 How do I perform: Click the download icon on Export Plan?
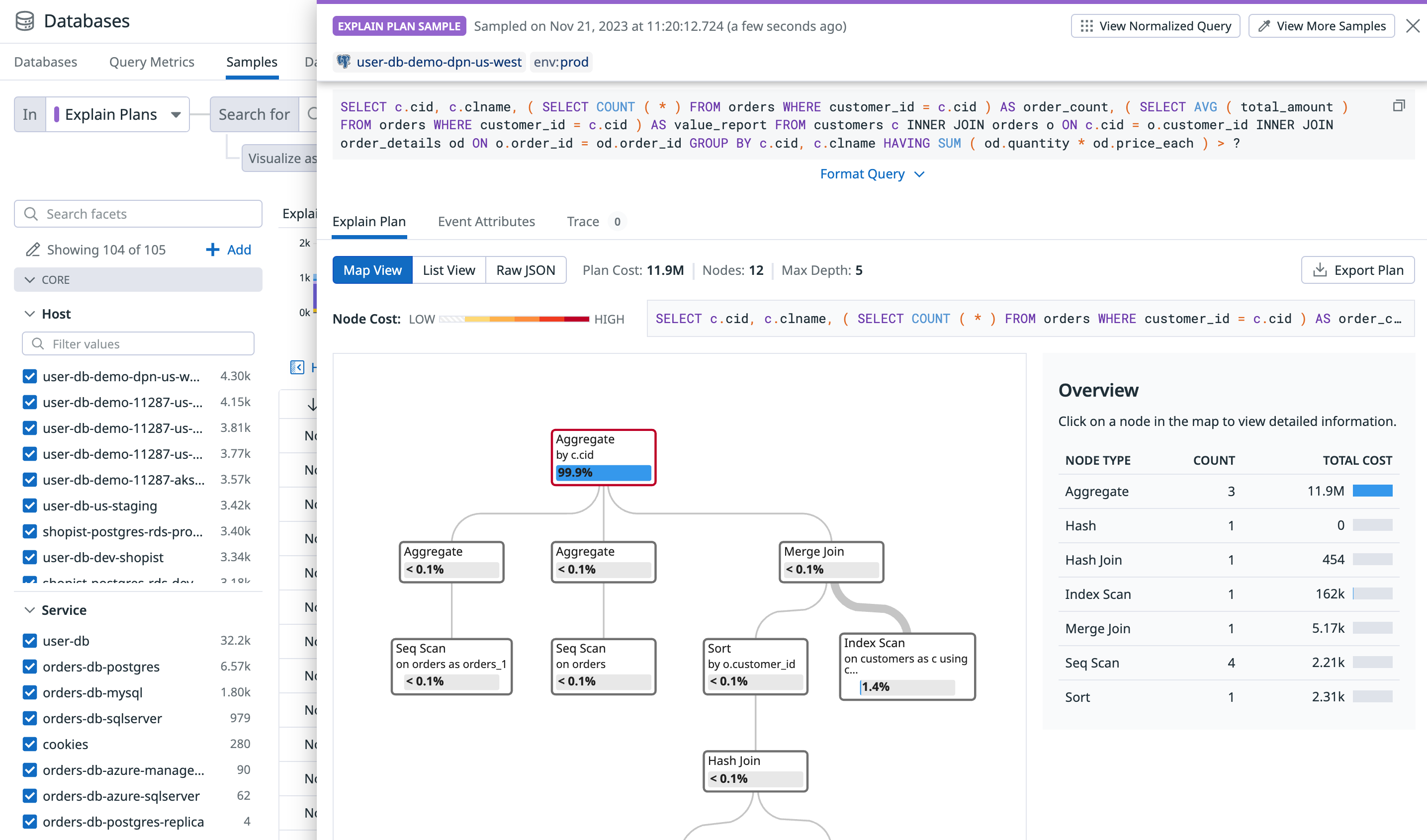coord(1320,270)
